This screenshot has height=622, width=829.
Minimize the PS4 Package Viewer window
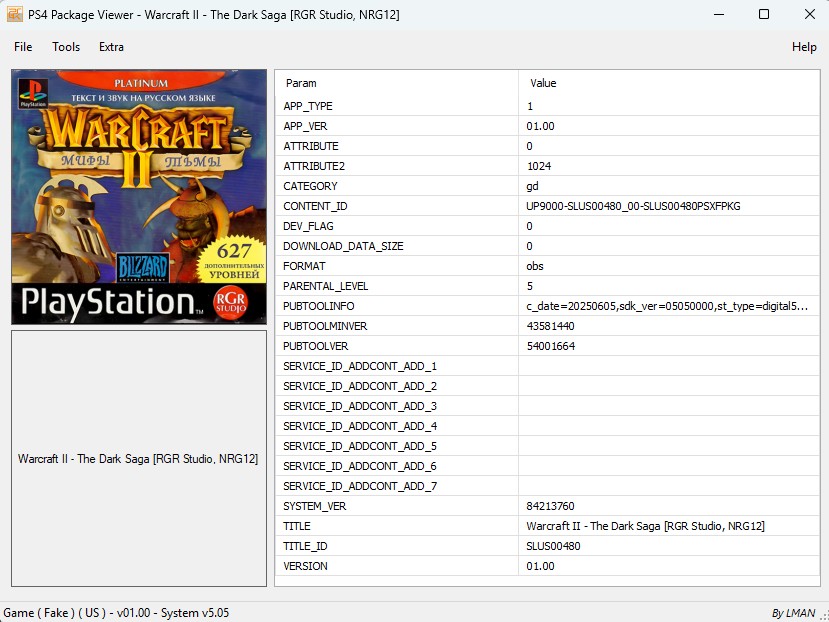[719, 14]
